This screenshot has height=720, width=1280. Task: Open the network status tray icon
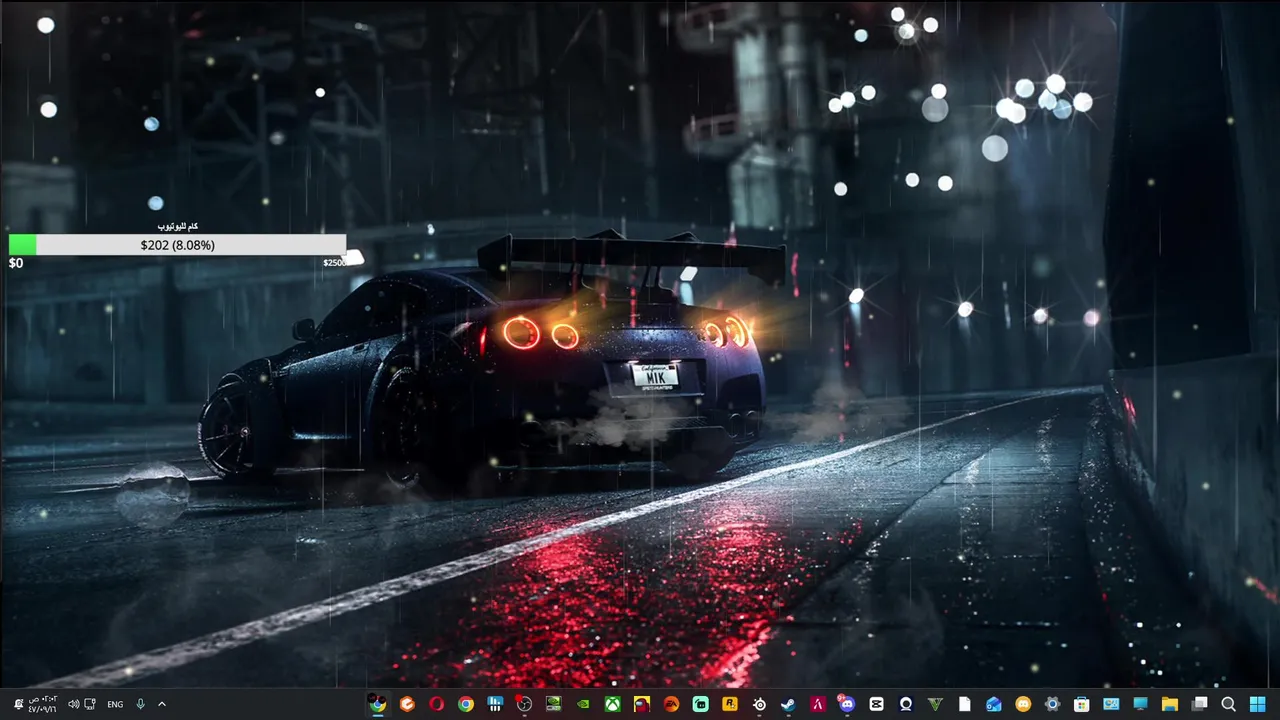point(90,704)
